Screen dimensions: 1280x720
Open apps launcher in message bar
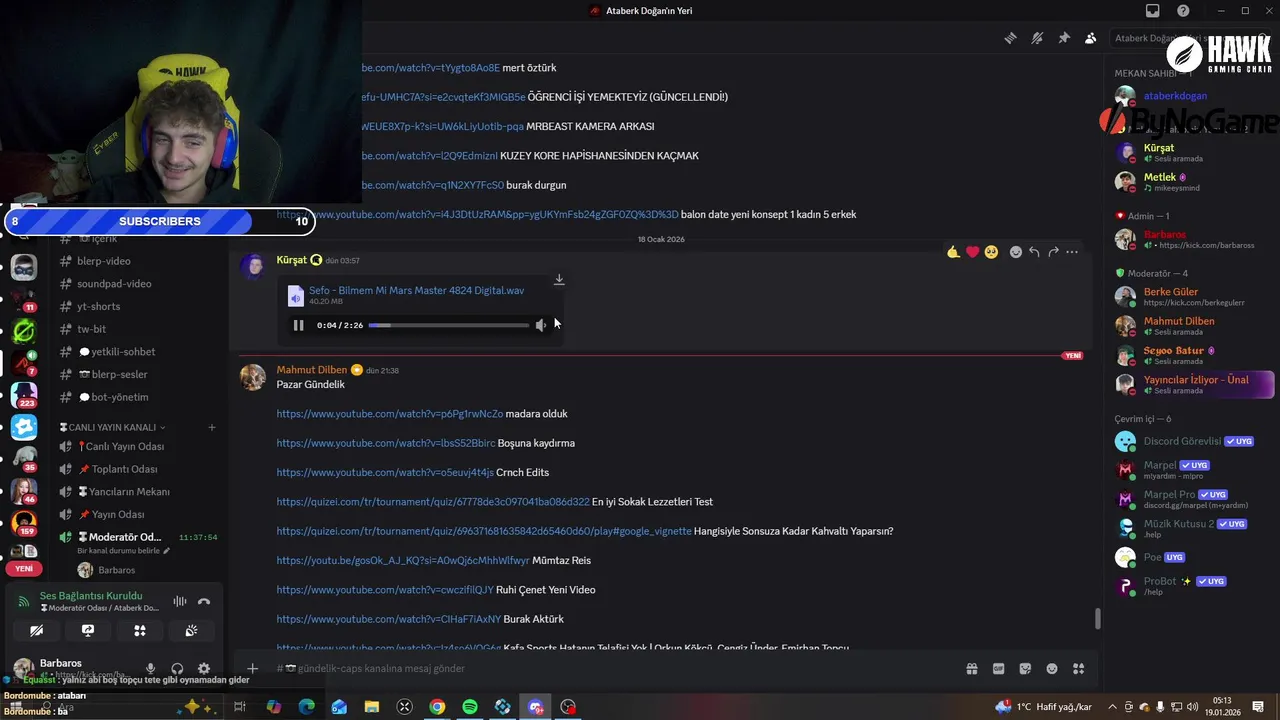[x=1078, y=668]
